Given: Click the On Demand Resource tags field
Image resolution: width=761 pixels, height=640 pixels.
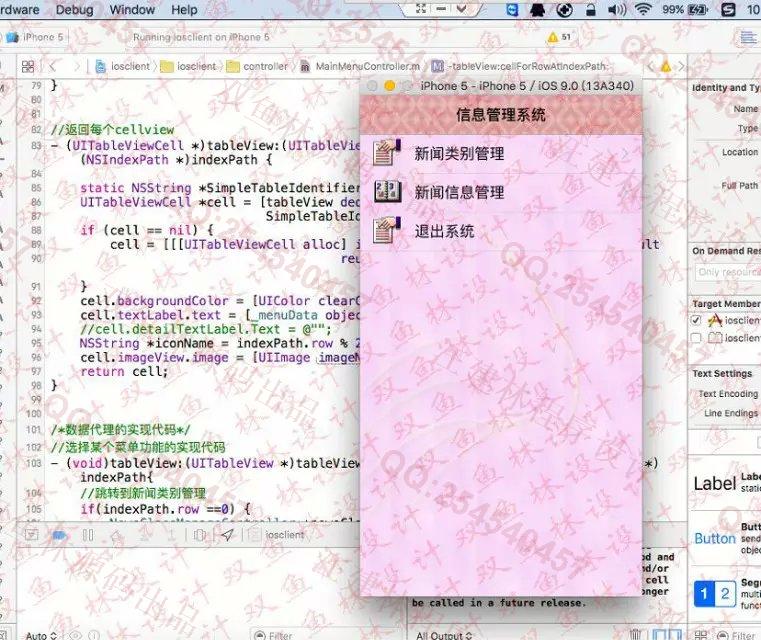Looking at the screenshot, I should click(727, 272).
